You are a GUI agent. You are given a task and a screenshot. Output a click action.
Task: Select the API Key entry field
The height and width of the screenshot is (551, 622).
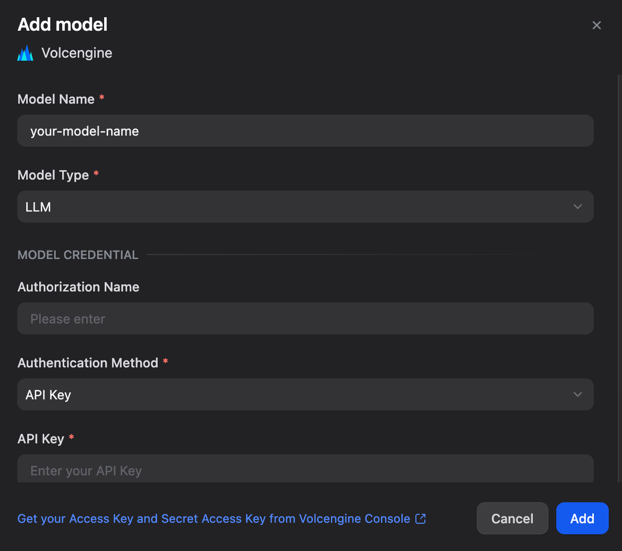pos(305,469)
